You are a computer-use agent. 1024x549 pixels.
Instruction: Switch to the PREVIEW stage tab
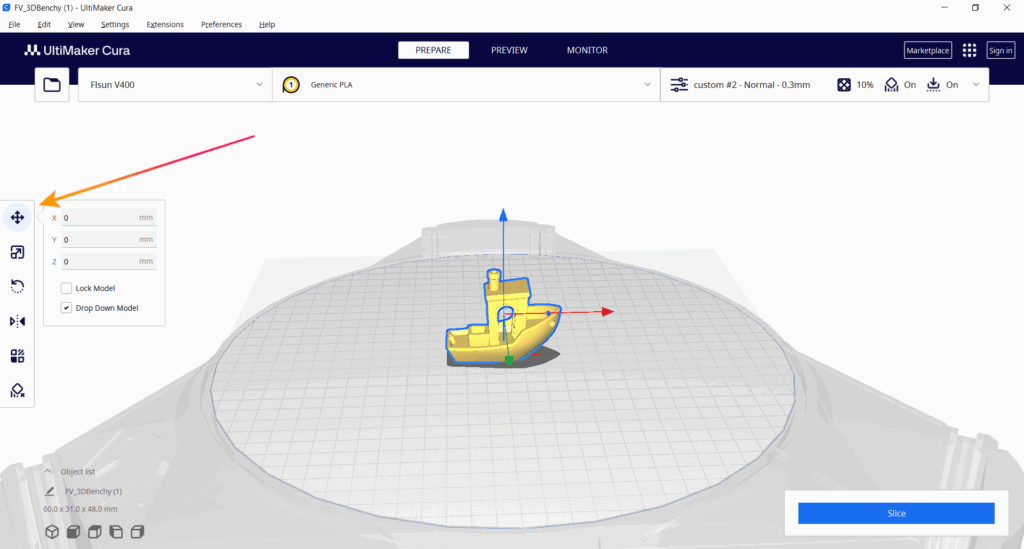pyautogui.click(x=509, y=50)
